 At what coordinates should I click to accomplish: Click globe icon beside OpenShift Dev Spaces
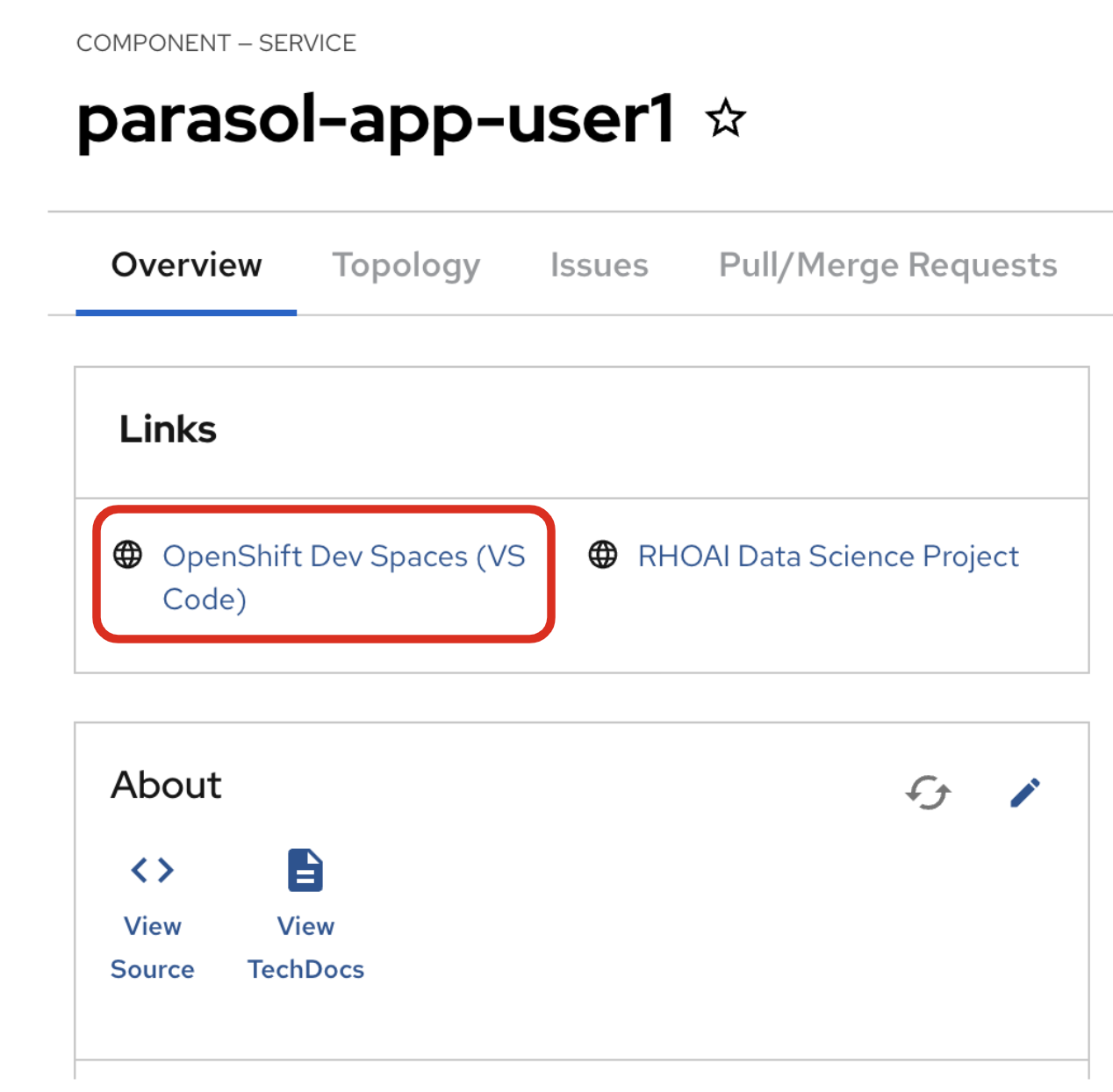(128, 555)
